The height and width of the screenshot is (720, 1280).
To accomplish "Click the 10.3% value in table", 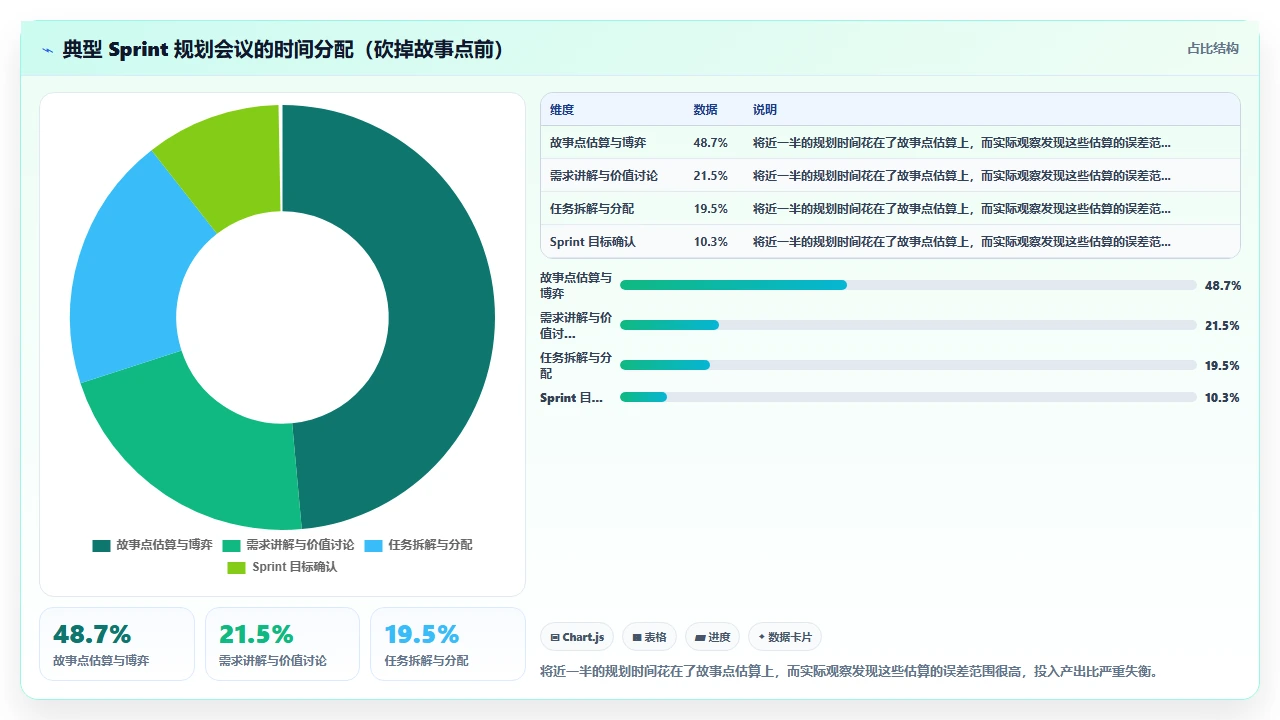I will click(x=710, y=242).
